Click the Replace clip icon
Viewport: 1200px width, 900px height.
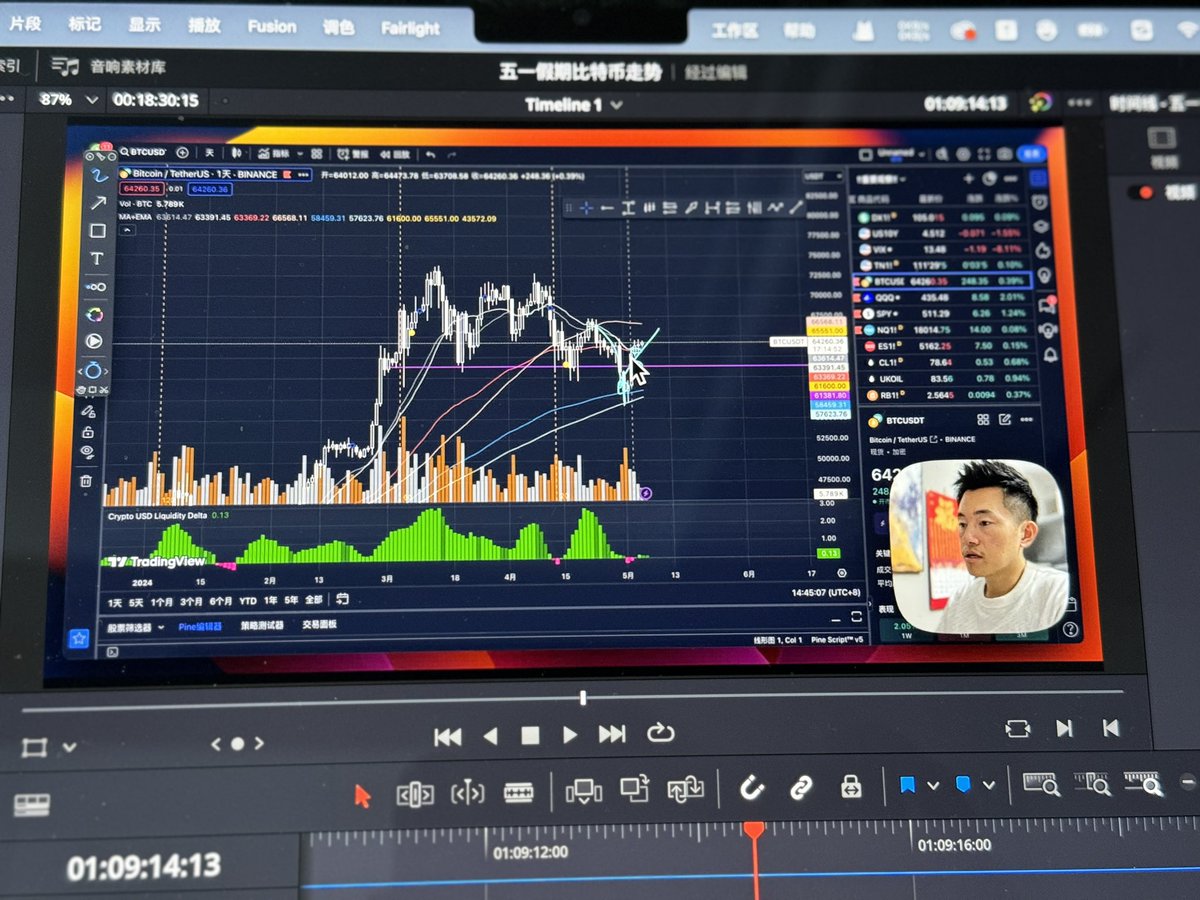tap(686, 790)
